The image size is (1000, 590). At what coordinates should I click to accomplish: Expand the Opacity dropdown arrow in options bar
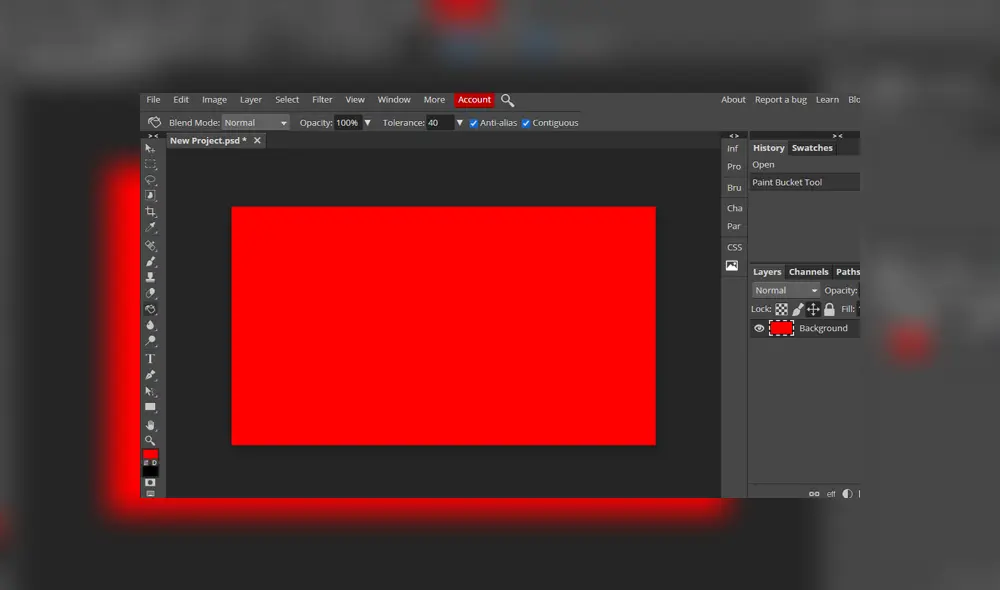tap(367, 123)
